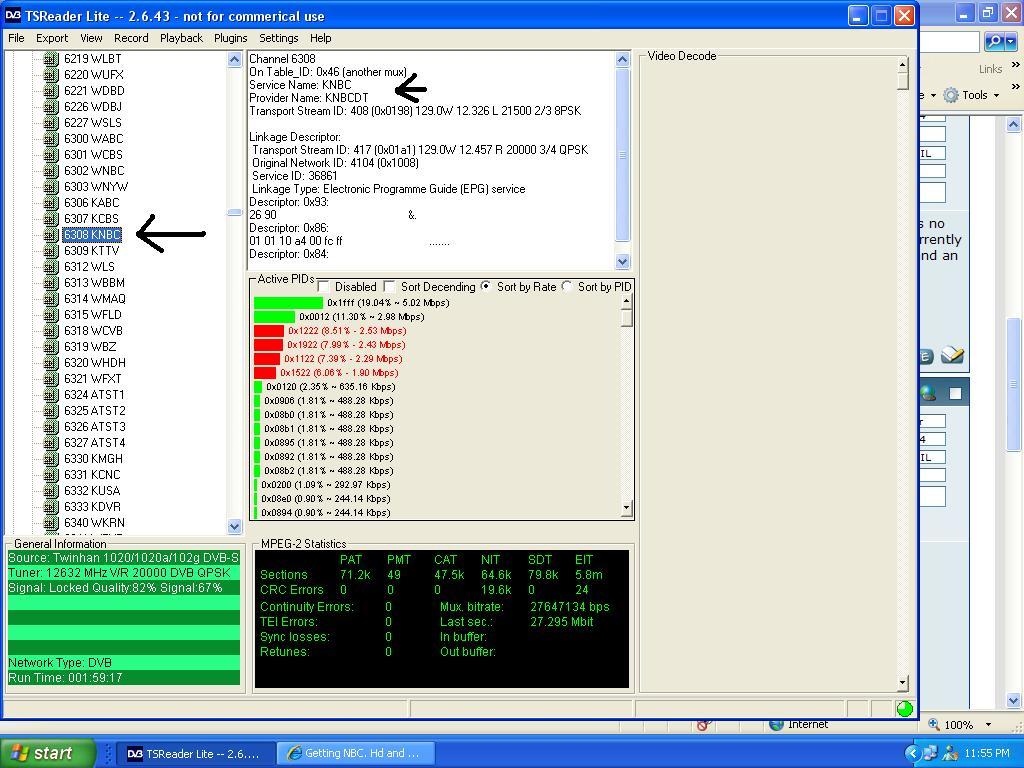Viewport: 1024px width, 768px height.
Task: Click the Start button on taskbar
Action: coord(47,753)
